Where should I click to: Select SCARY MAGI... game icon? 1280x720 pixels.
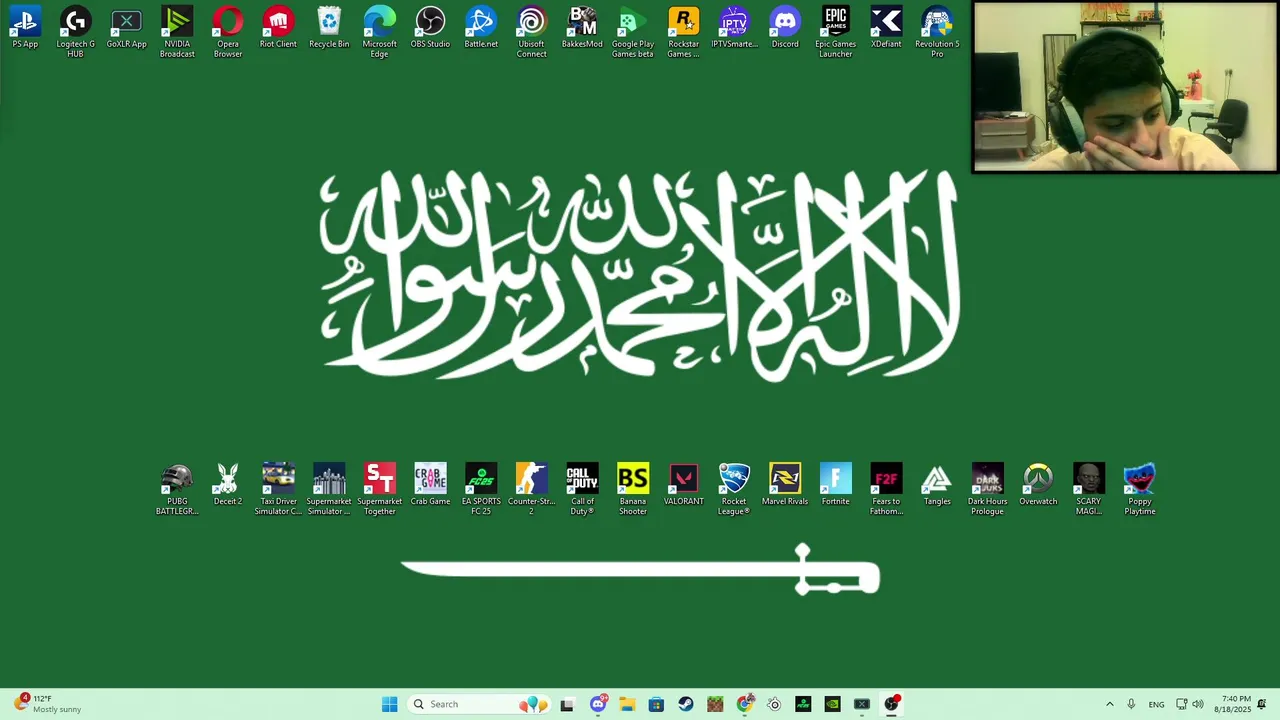(x=1089, y=489)
